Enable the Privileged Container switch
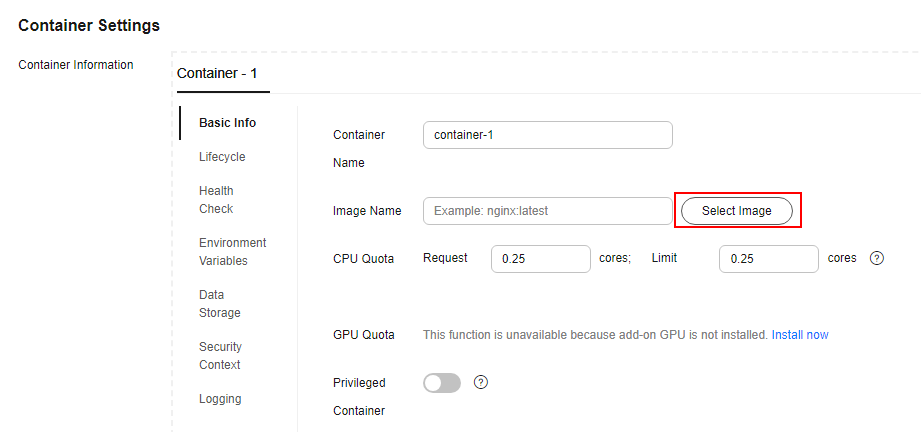The width and height of the screenshot is (921, 432). coord(442,383)
